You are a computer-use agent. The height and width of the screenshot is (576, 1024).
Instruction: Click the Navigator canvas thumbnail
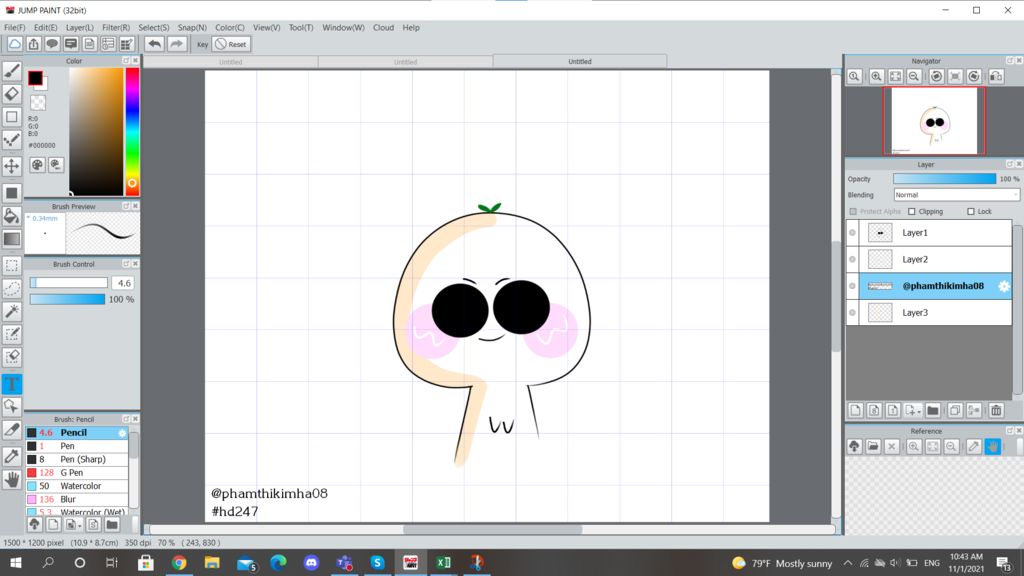(934, 121)
